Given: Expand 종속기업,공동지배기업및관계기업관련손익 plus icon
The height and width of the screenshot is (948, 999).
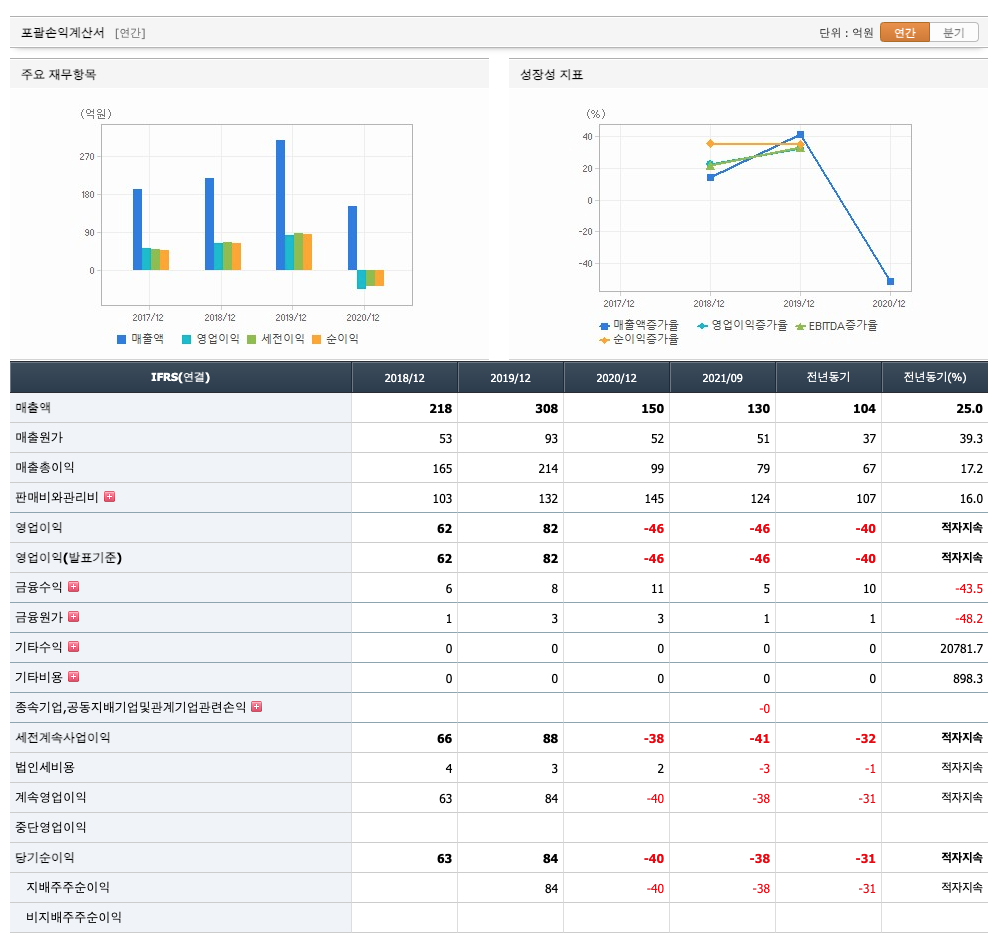Looking at the screenshot, I should pos(257,706).
